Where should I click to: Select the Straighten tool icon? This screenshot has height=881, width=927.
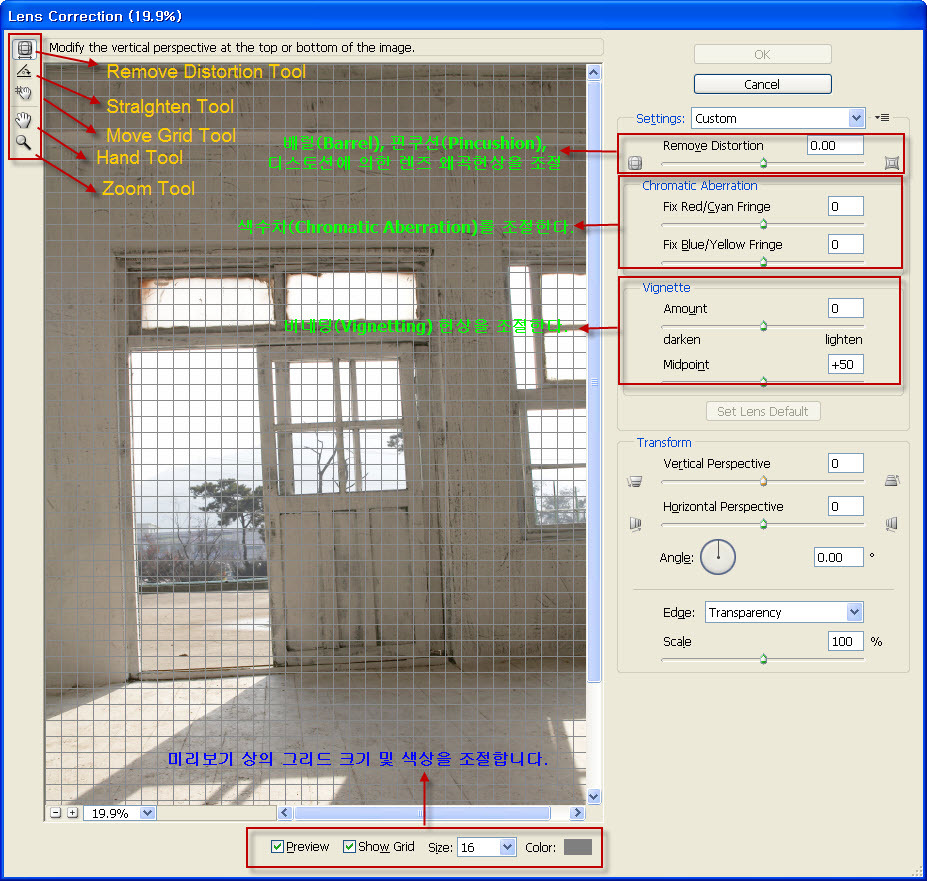tap(24, 72)
